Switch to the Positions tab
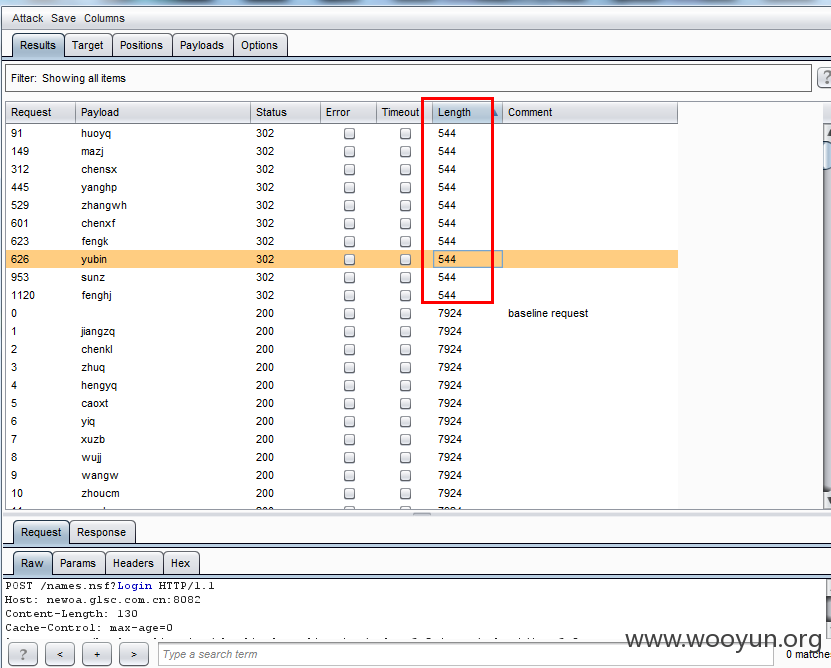Image resolution: width=831 pixels, height=668 pixels. (x=141, y=45)
